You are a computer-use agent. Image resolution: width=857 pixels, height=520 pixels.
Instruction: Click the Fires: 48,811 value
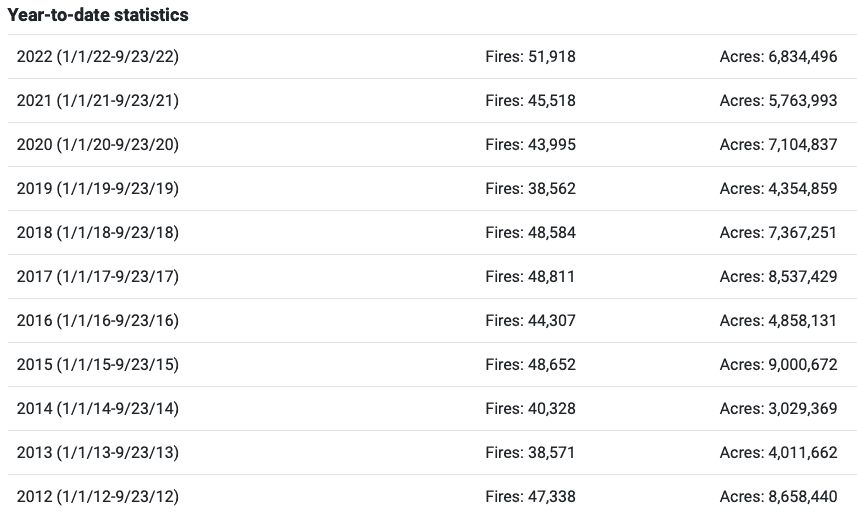click(x=530, y=277)
